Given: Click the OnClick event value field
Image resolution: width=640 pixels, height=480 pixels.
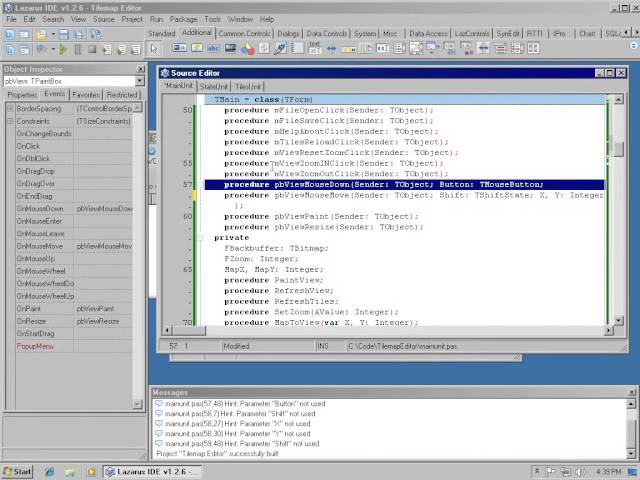Looking at the screenshot, I should (x=103, y=146).
